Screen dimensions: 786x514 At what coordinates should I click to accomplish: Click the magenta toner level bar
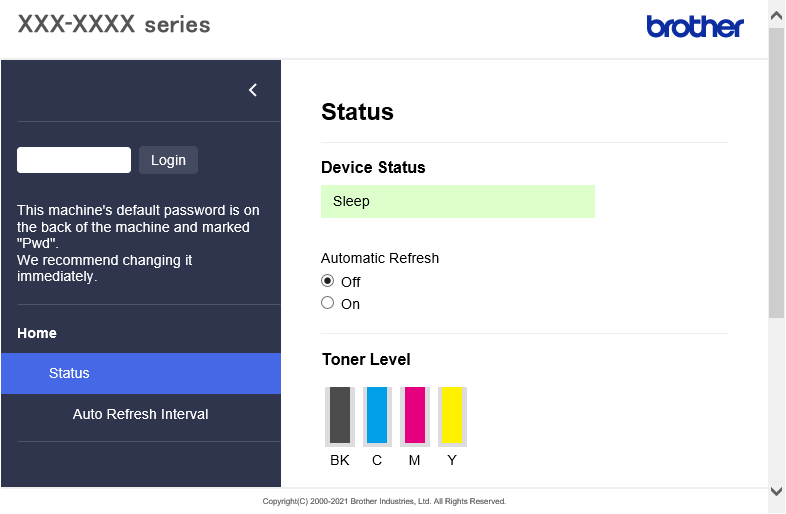415,416
